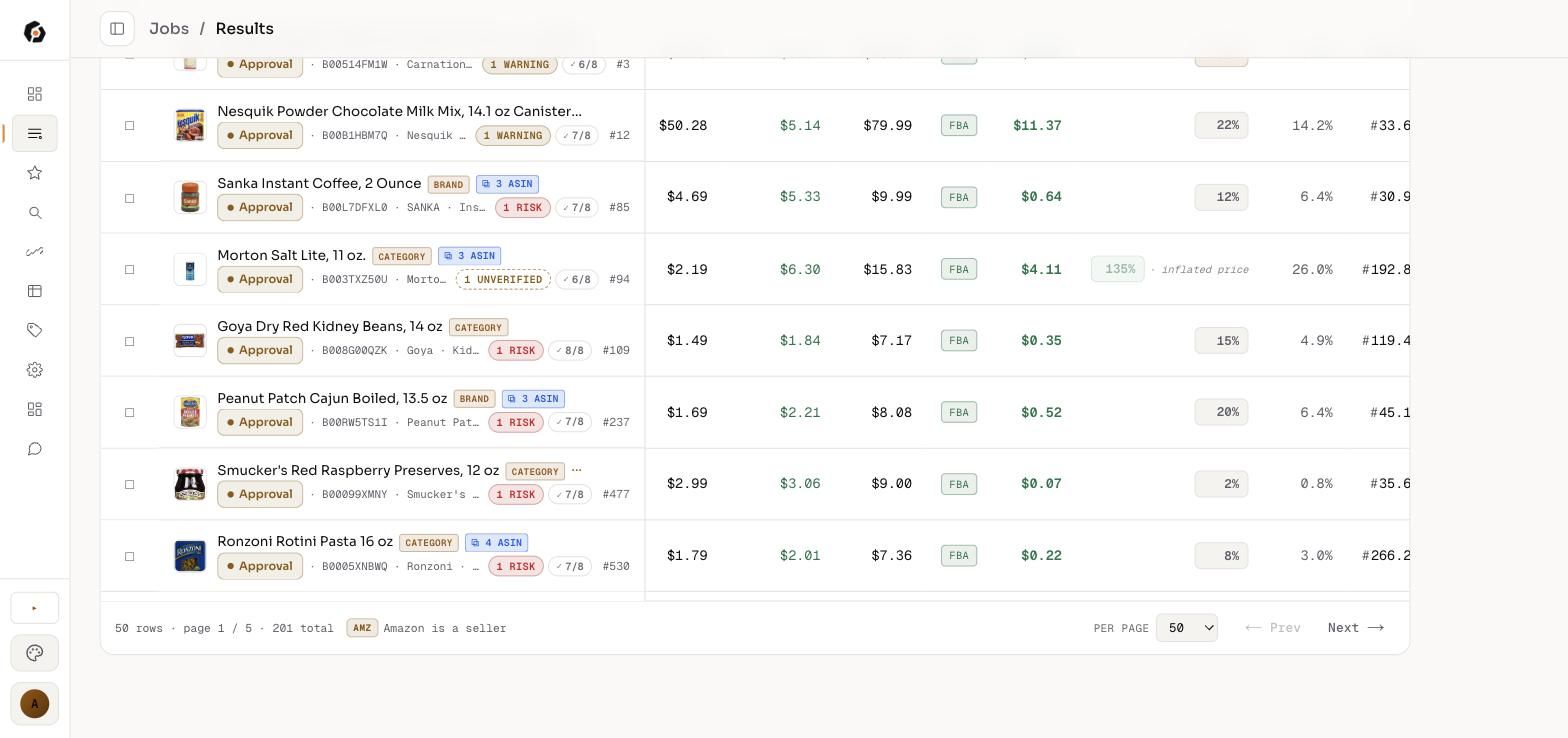This screenshot has width=1568, height=738.
Task: Click the 1 WARNING badge on Nesquik row
Action: [513, 136]
